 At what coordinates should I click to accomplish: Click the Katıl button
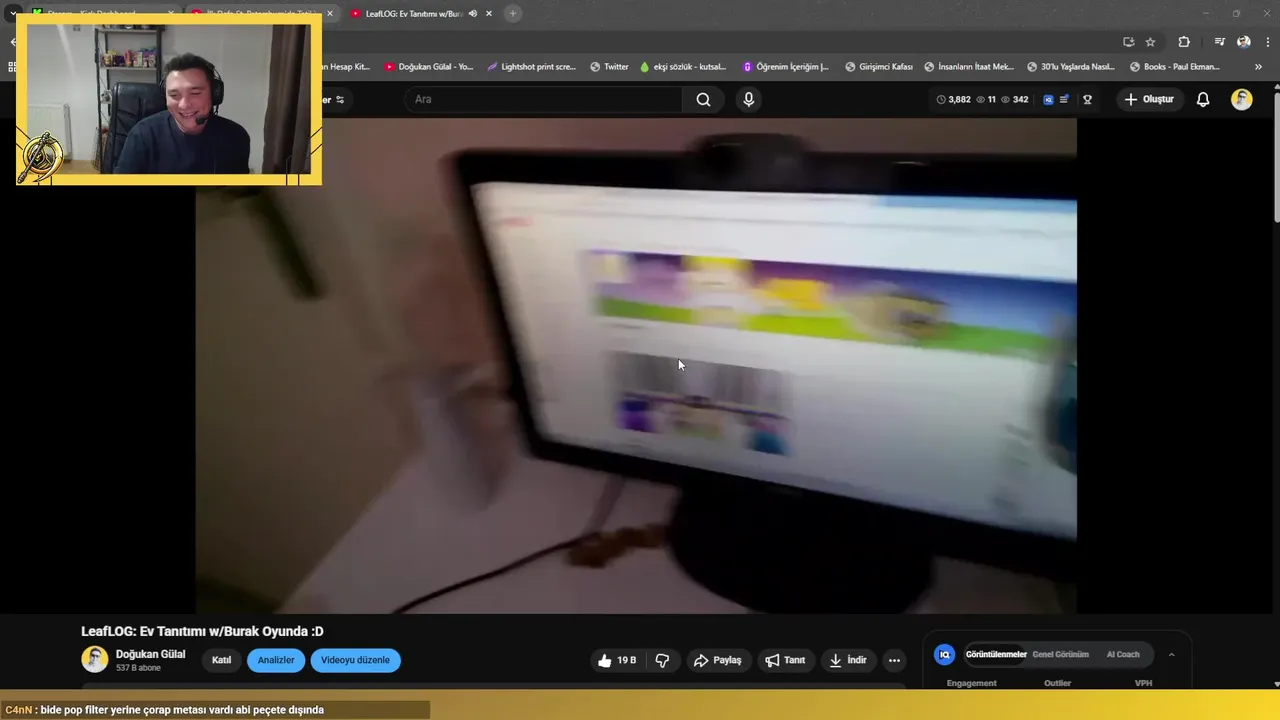click(x=221, y=660)
